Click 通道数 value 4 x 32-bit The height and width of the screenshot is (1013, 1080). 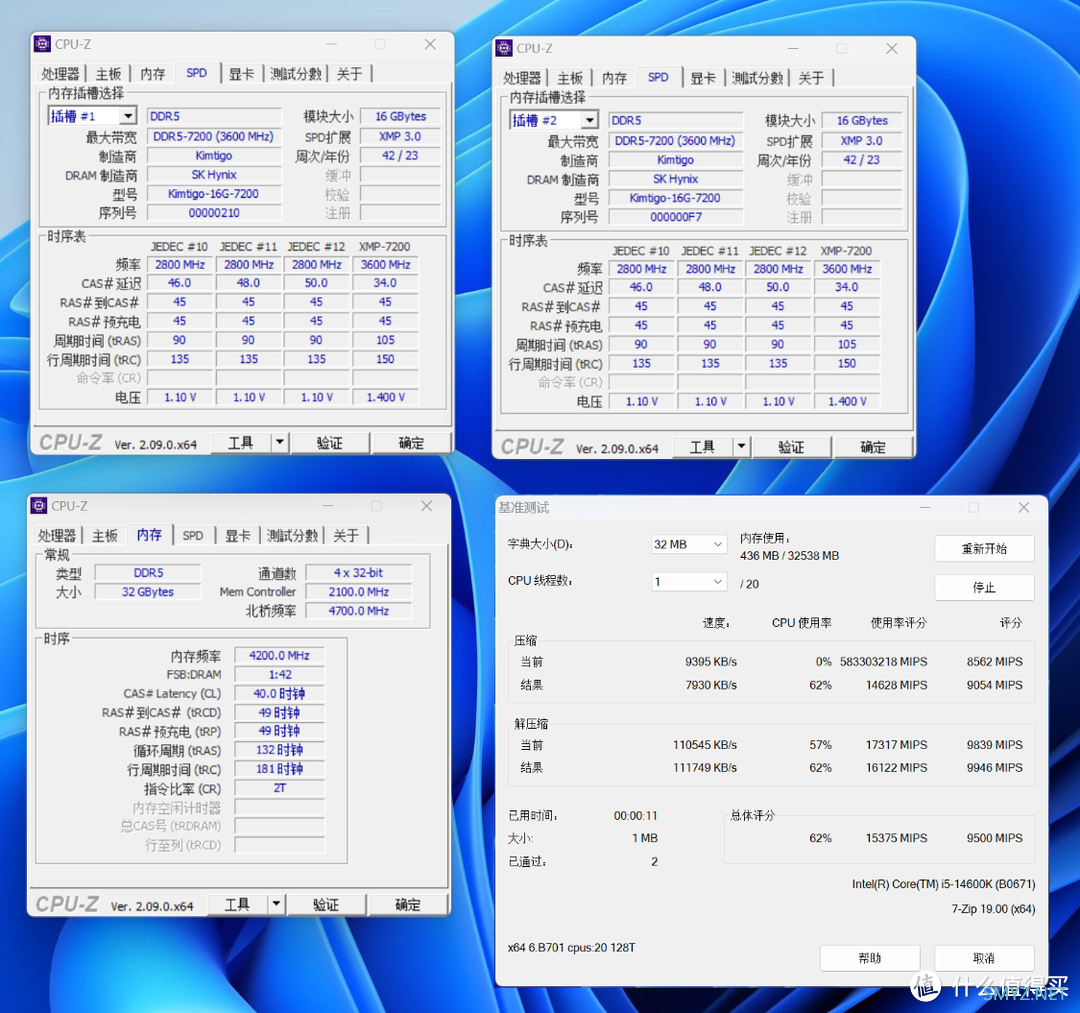358,572
